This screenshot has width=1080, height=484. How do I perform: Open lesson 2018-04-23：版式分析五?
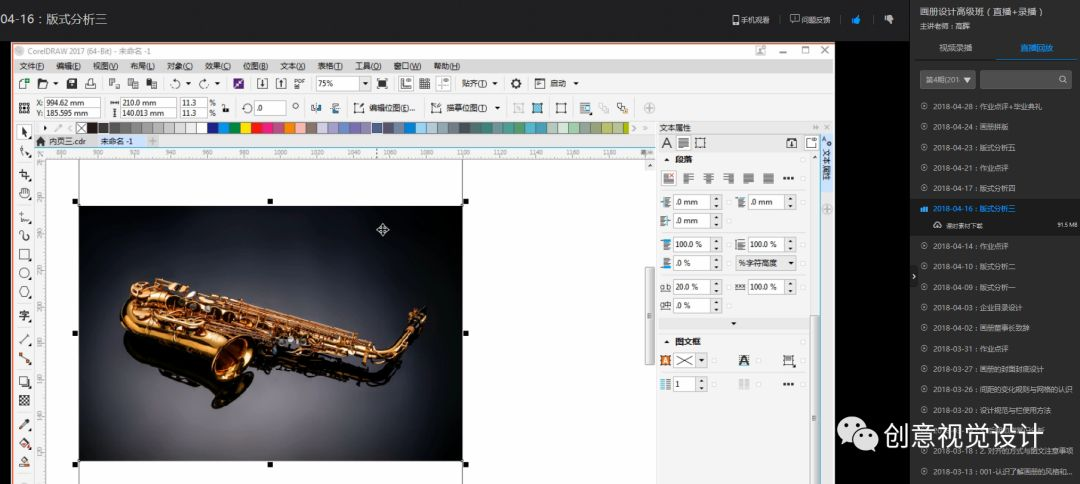coord(974,147)
